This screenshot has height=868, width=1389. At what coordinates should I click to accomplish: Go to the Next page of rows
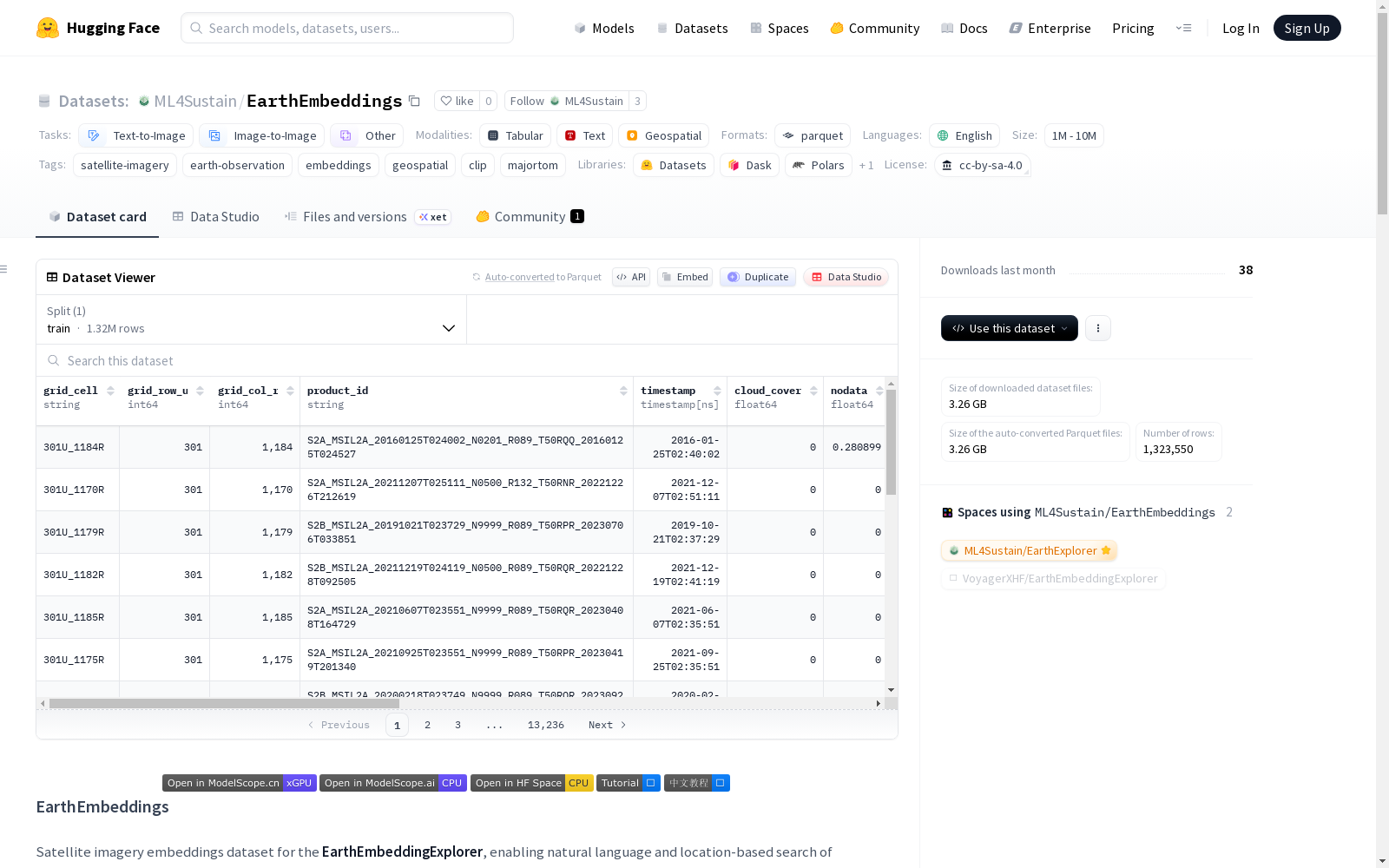tap(607, 725)
